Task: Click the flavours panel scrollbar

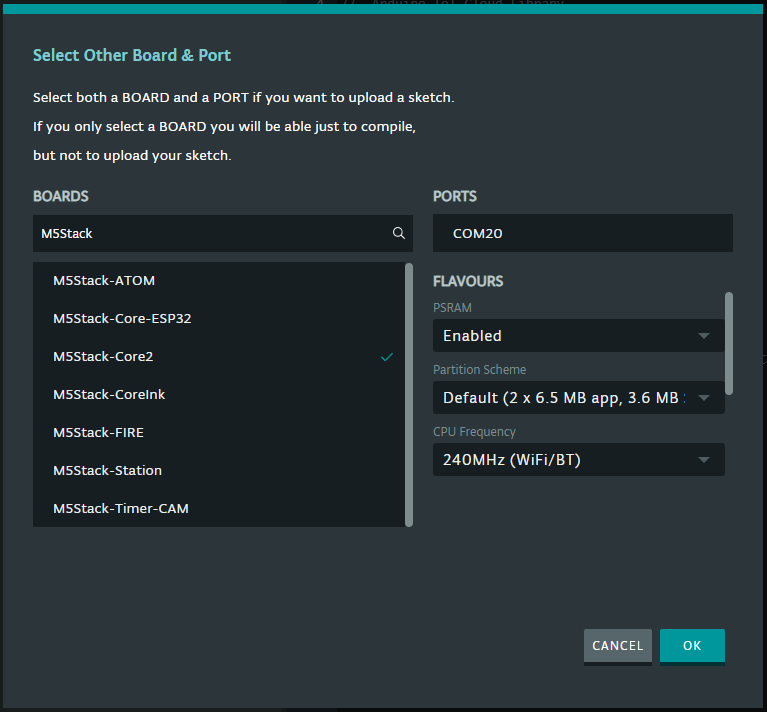Action: [729, 343]
